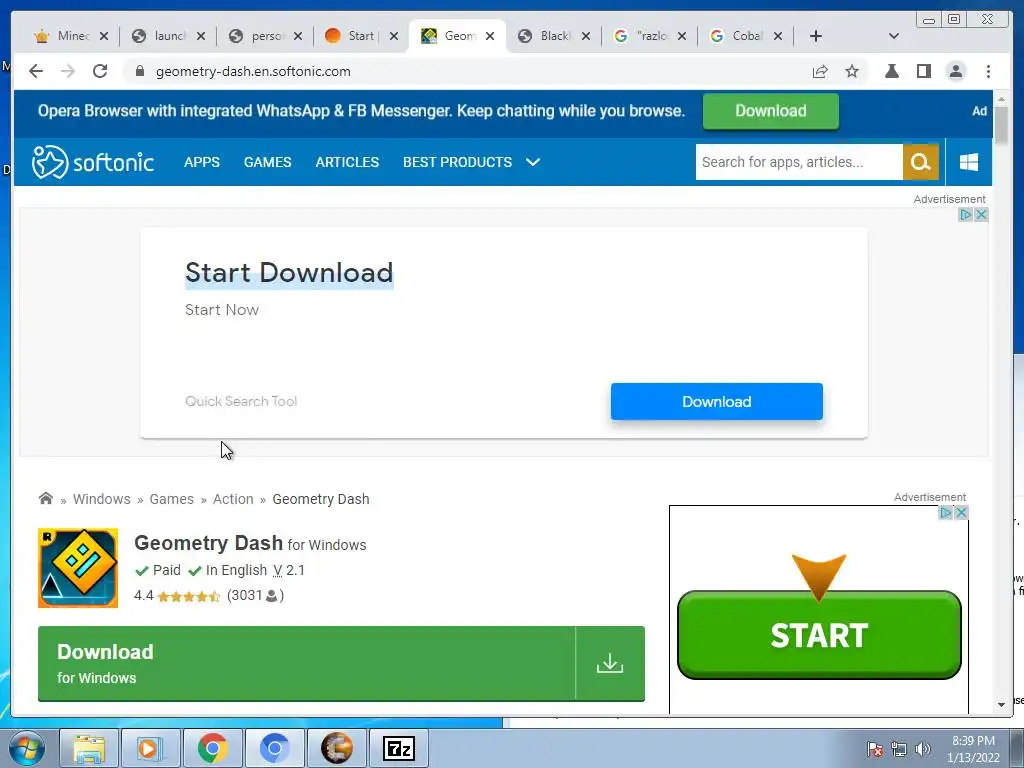Open Google Chrome from taskbar
The image size is (1024, 768).
coord(212,748)
